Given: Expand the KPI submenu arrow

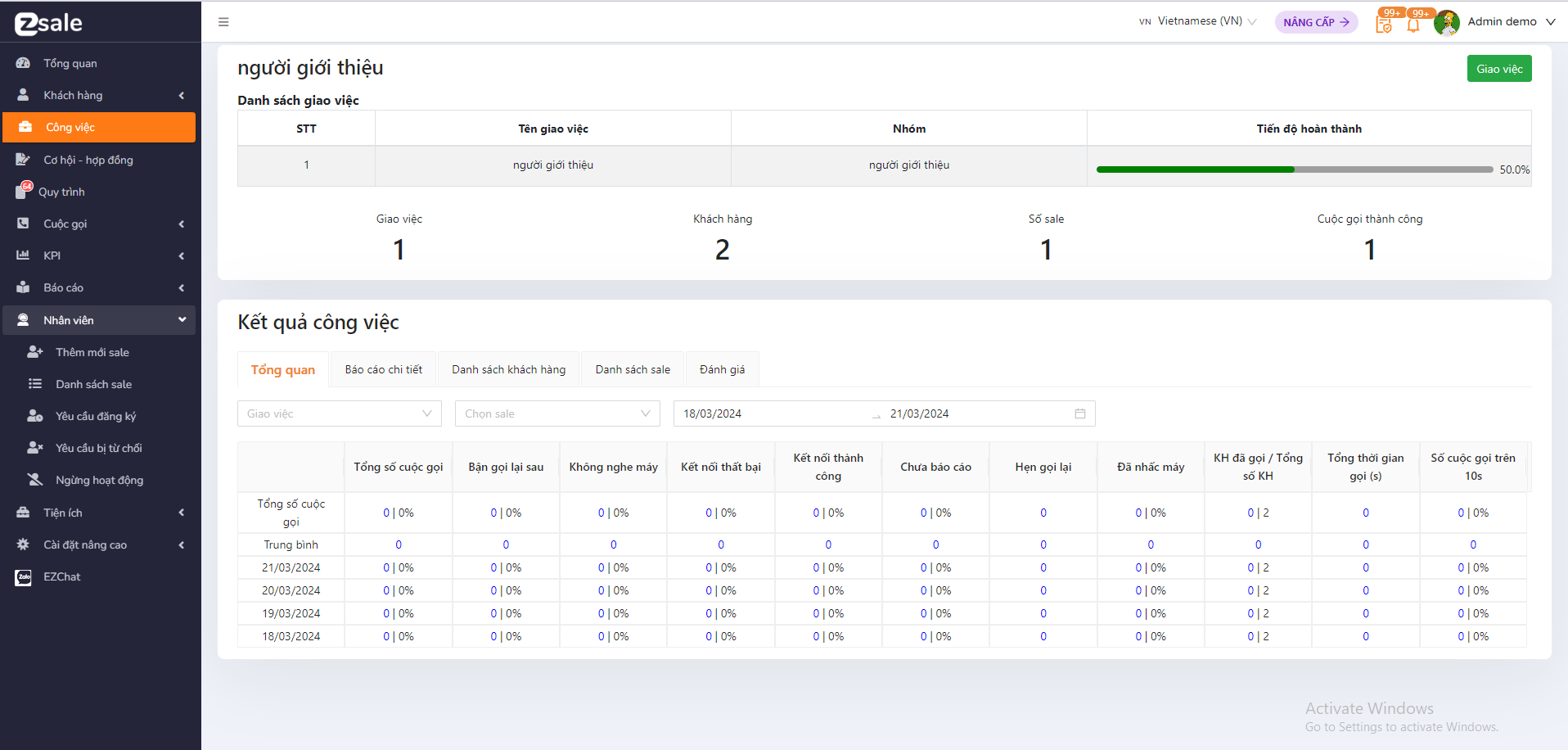Looking at the screenshot, I should point(182,256).
